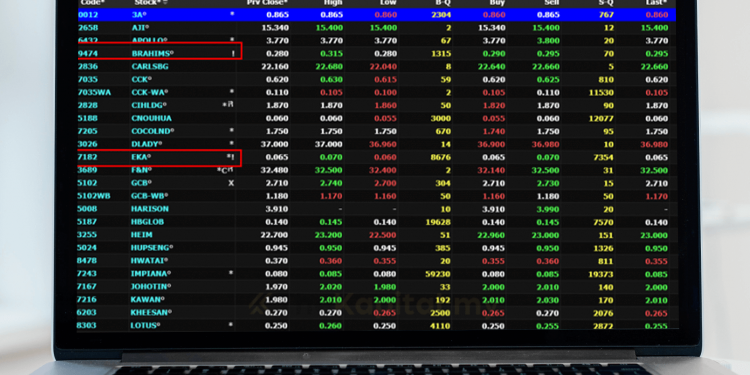Open the CNOUHUA stock name
Image resolution: width=750 pixels, height=375 pixels.
pyautogui.click(x=151, y=118)
